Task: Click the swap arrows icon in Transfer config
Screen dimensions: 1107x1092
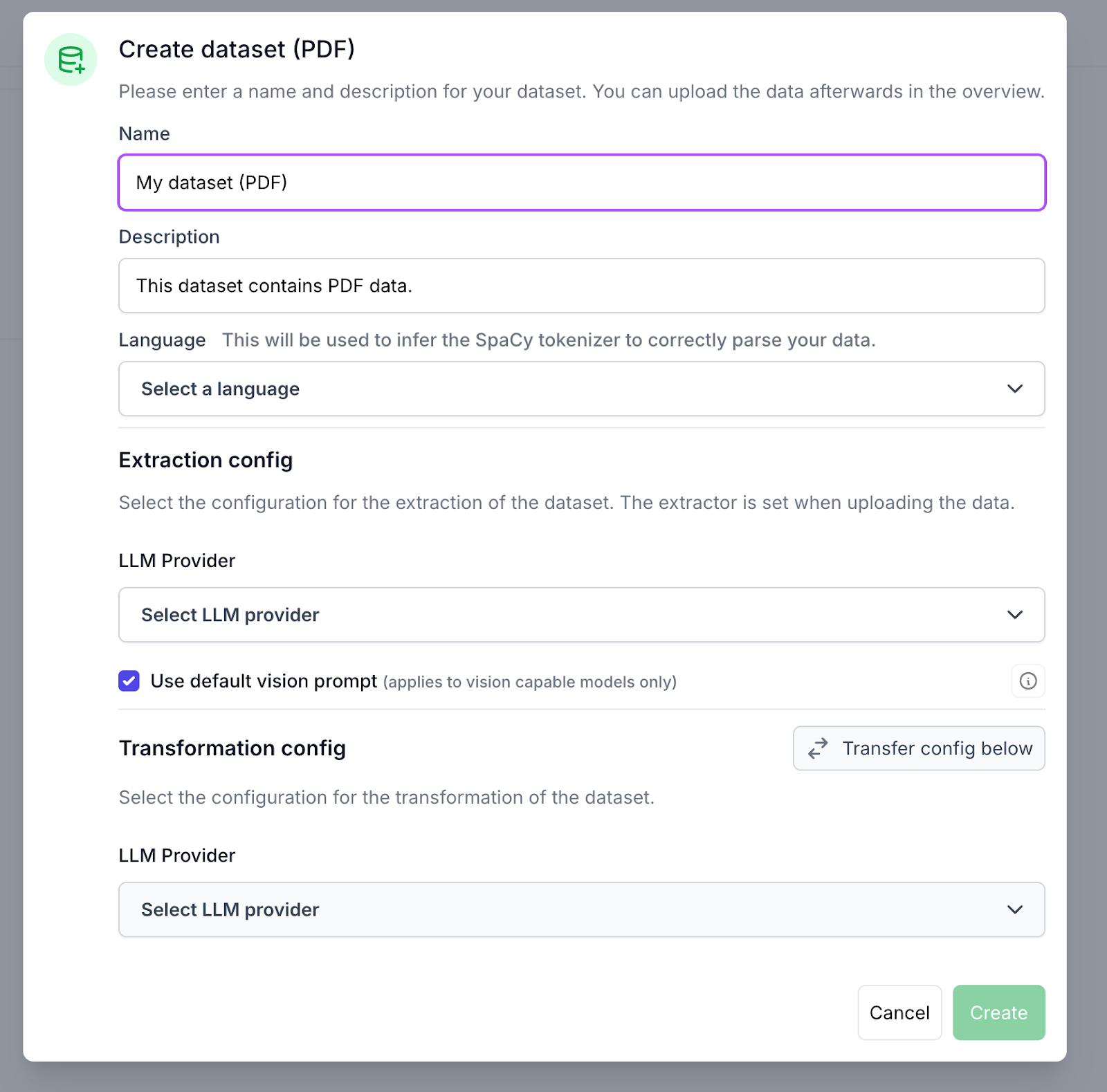Action: click(x=818, y=748)
